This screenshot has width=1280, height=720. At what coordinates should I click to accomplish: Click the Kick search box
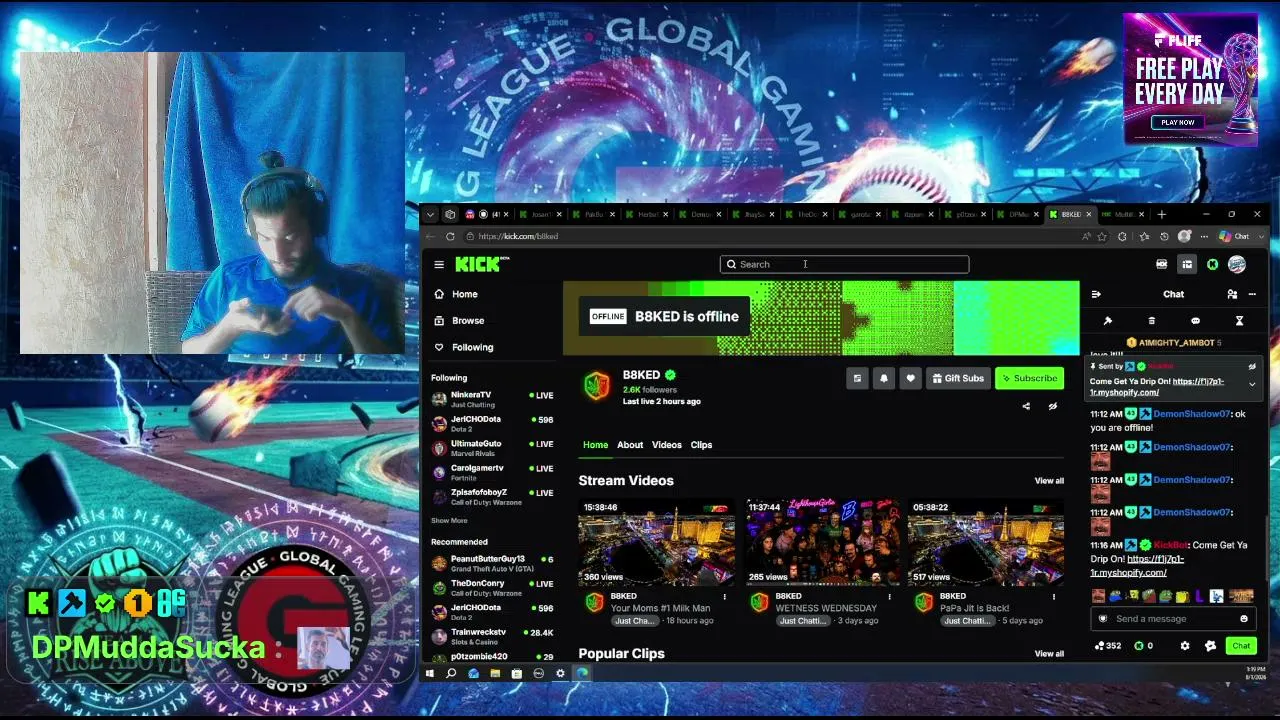click(x=844, y=264)
